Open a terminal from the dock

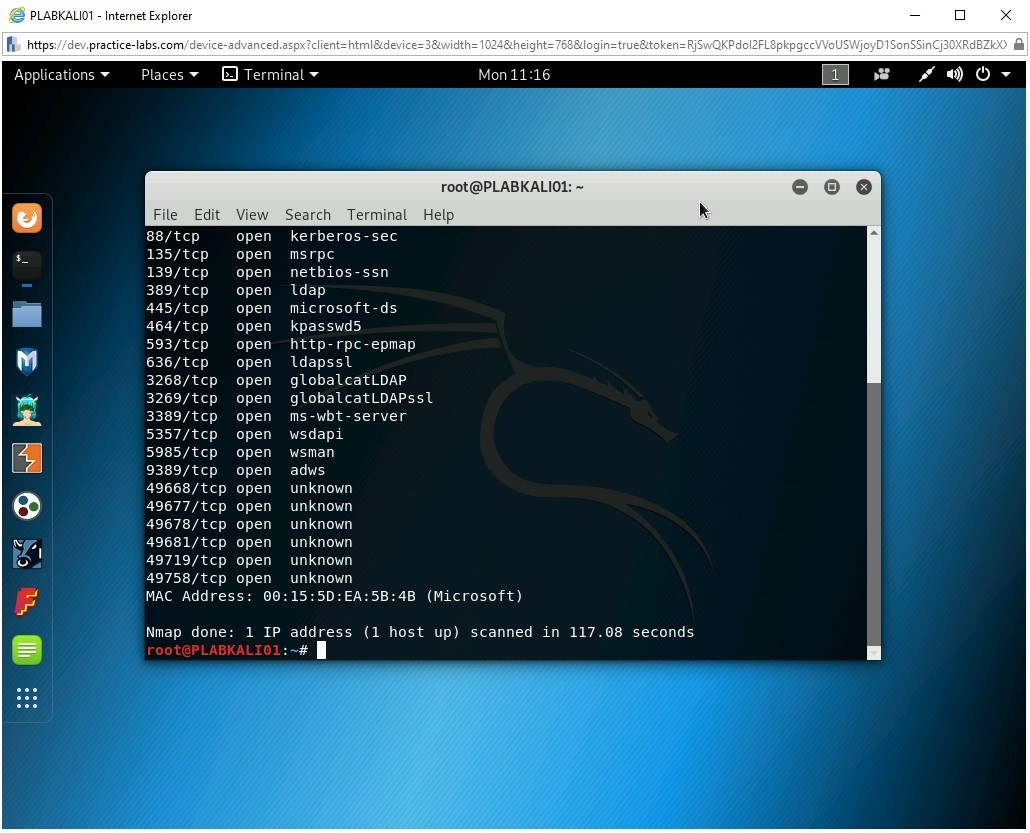[x=27, y=265]
